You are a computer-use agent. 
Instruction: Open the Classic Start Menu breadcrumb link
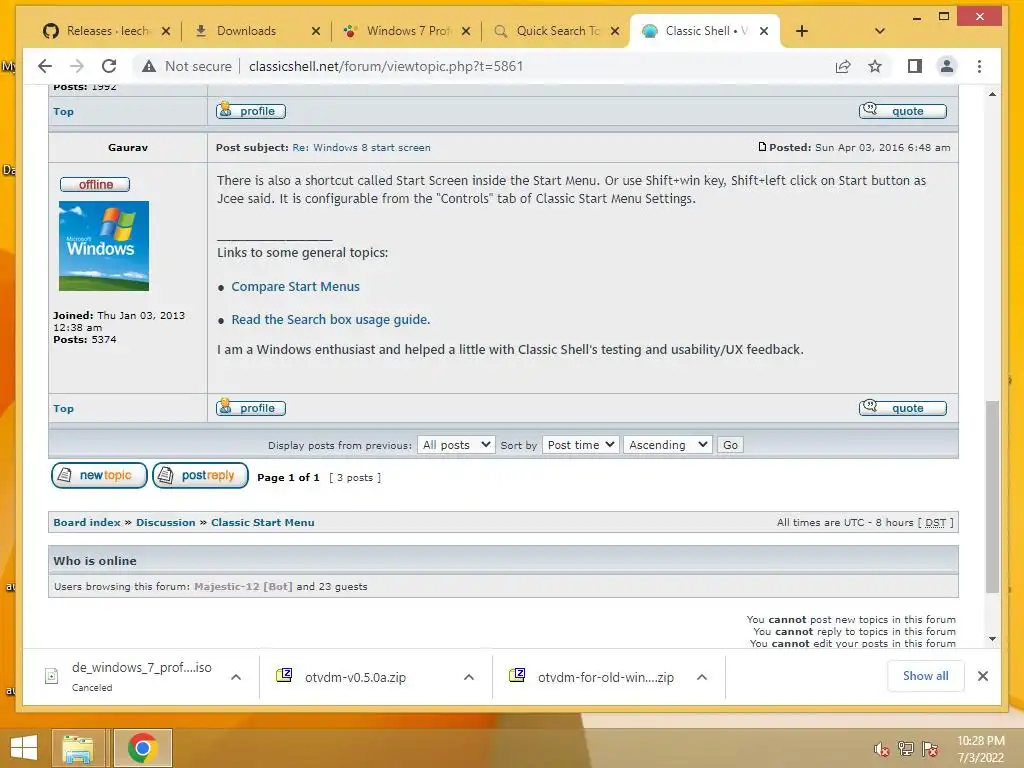(263, 522)
